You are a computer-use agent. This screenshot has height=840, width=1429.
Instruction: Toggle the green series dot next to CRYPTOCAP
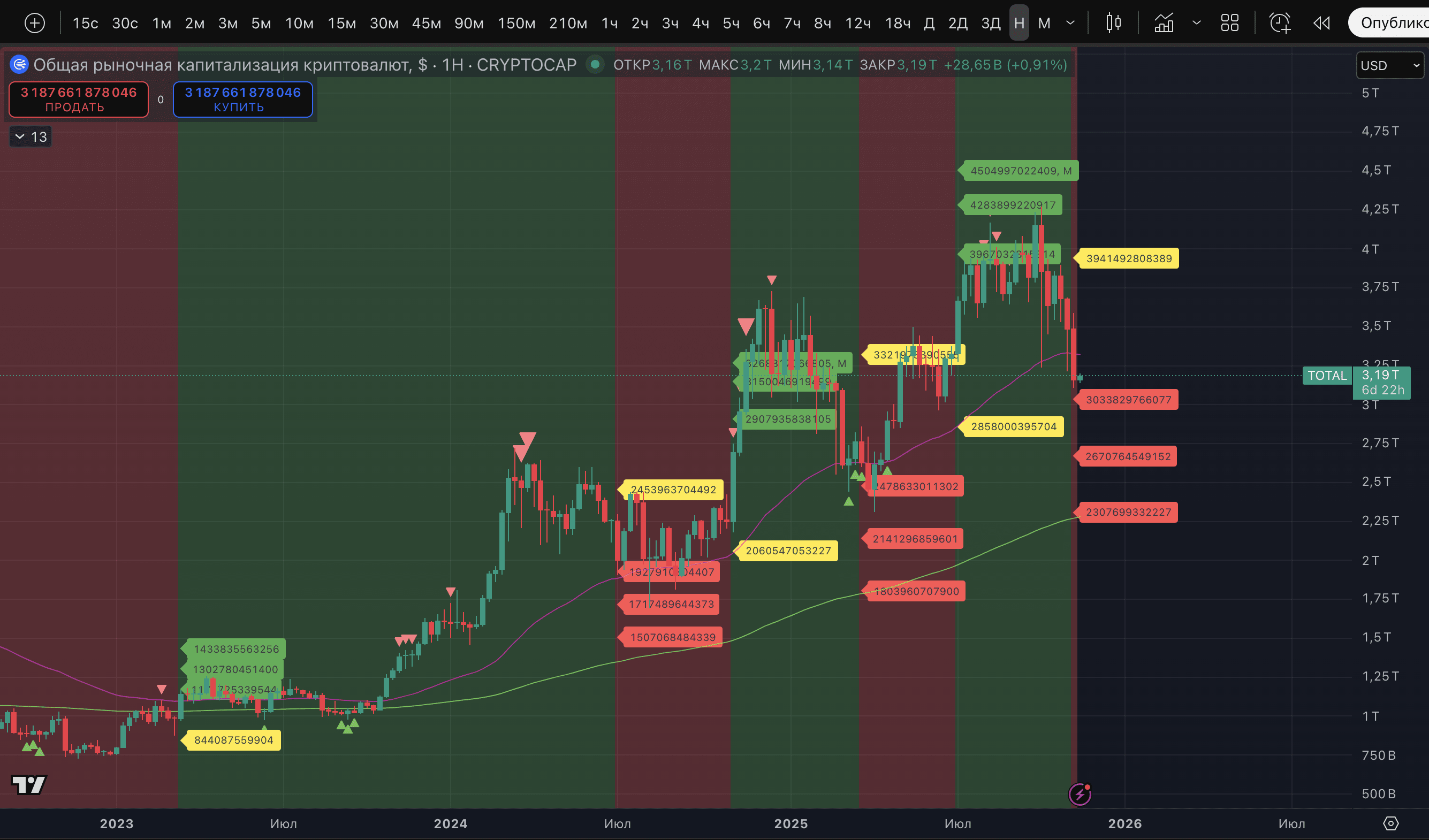tap(595, 65)
